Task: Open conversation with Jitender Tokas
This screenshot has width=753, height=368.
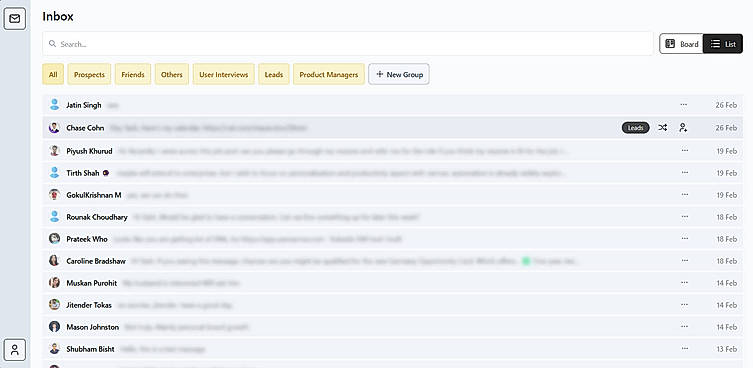Action: (392, 305)
